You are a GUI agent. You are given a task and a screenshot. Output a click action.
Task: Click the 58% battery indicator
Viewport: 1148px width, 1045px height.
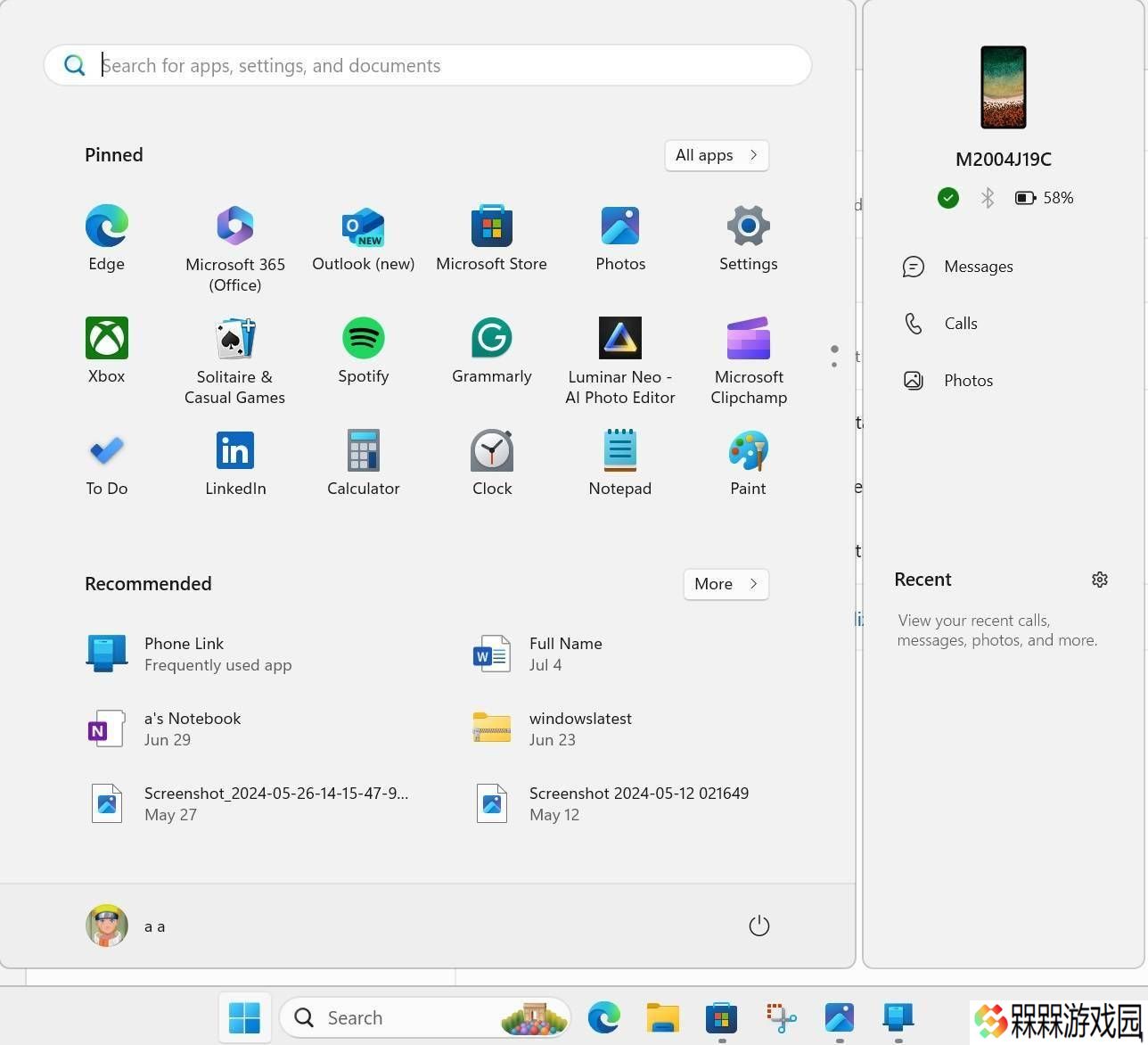coord(1045,198)
